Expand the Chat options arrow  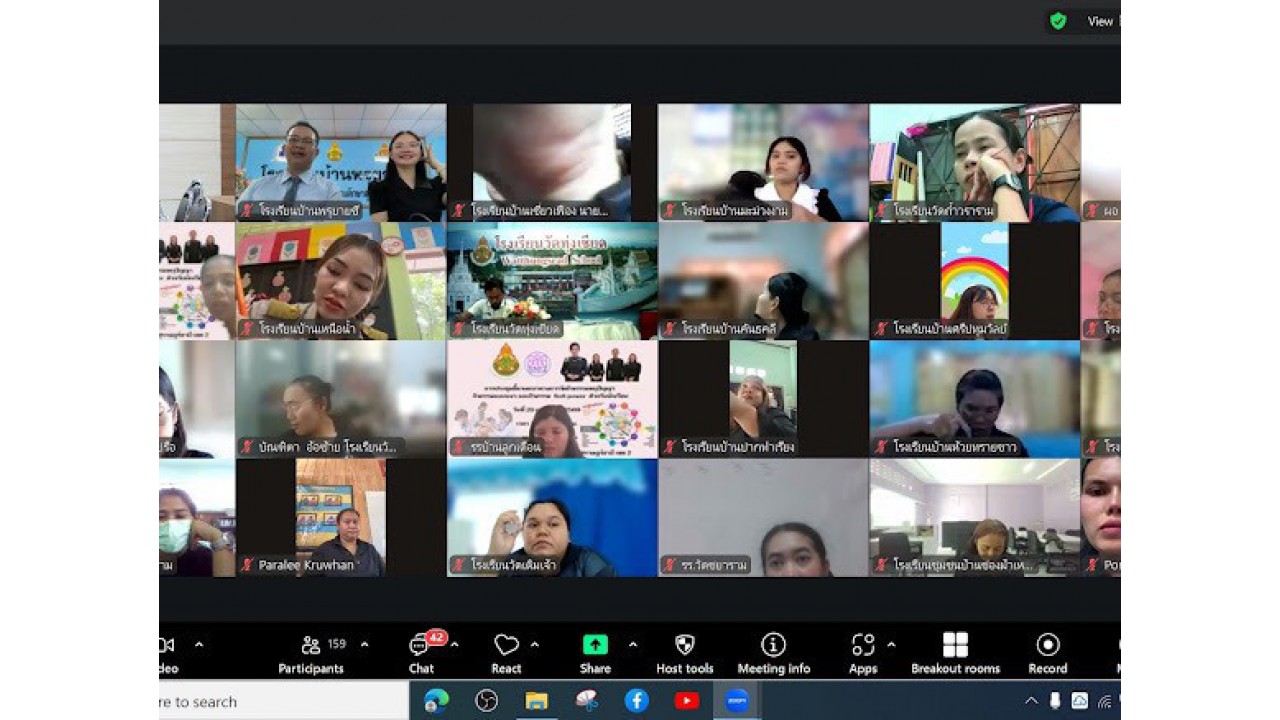[455, 645]
